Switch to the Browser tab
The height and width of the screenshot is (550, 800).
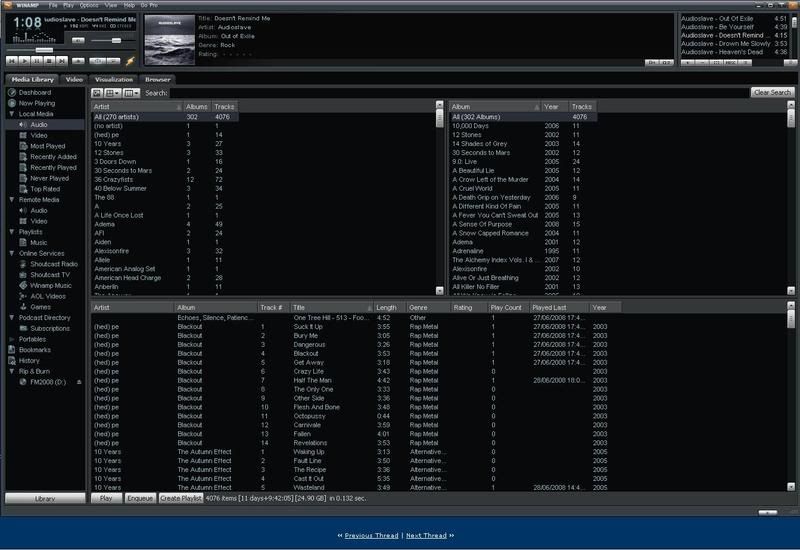[158, 80]
